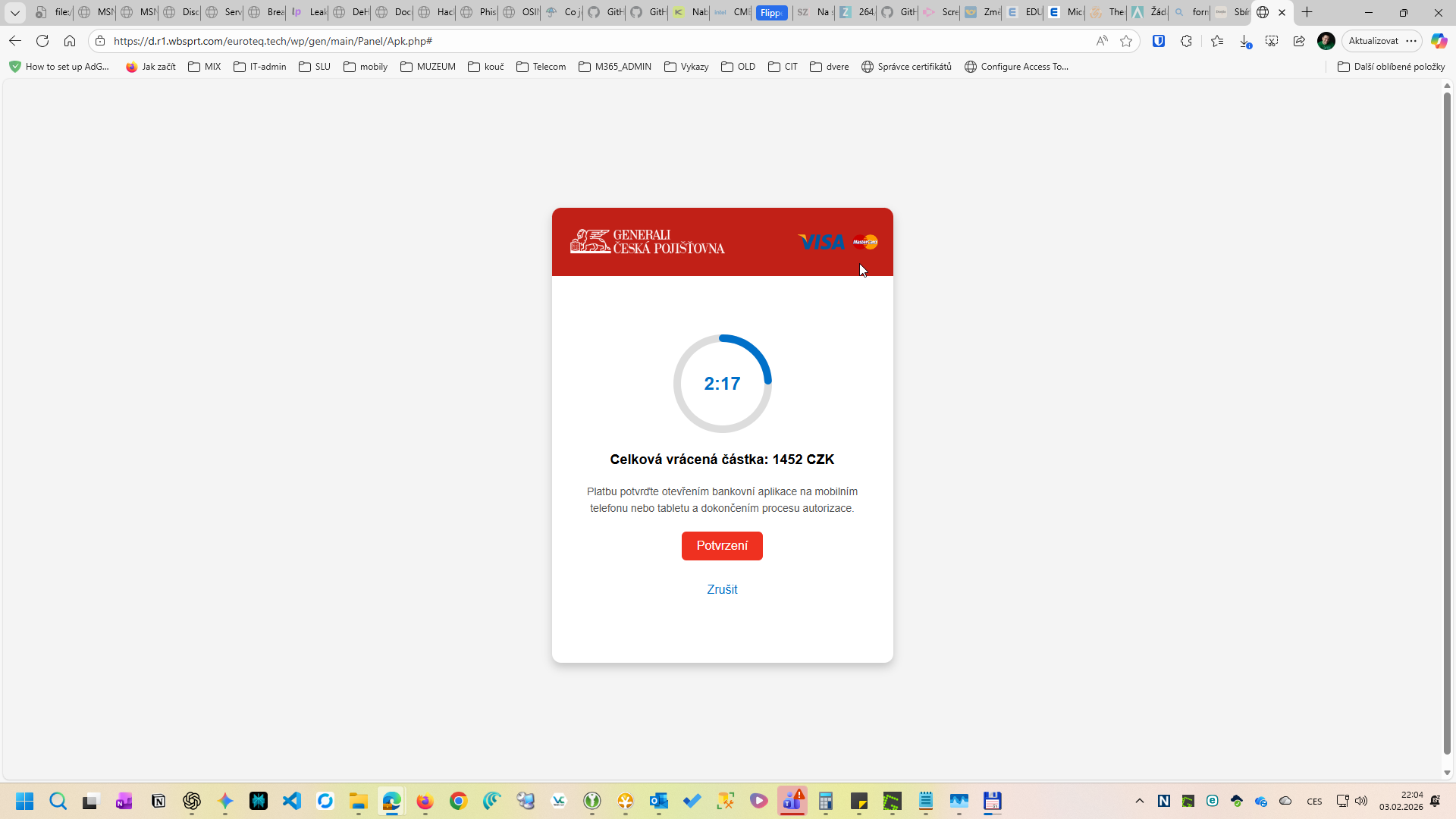
Task: Open the How to set up AdG bookmark
Action: [59, 67]
